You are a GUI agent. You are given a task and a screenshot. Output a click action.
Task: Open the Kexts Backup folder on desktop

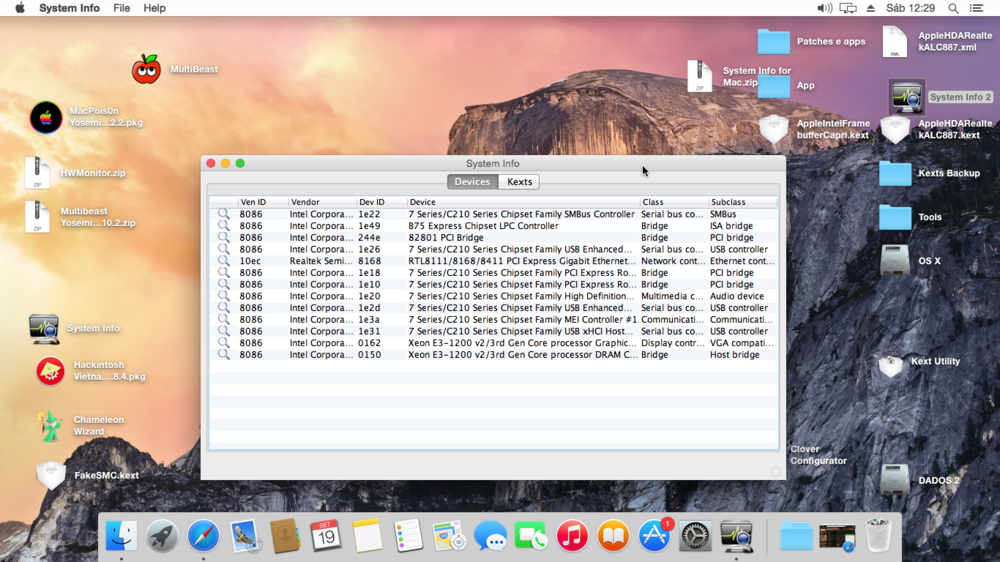pyautogui.click(x=895, y=174)
